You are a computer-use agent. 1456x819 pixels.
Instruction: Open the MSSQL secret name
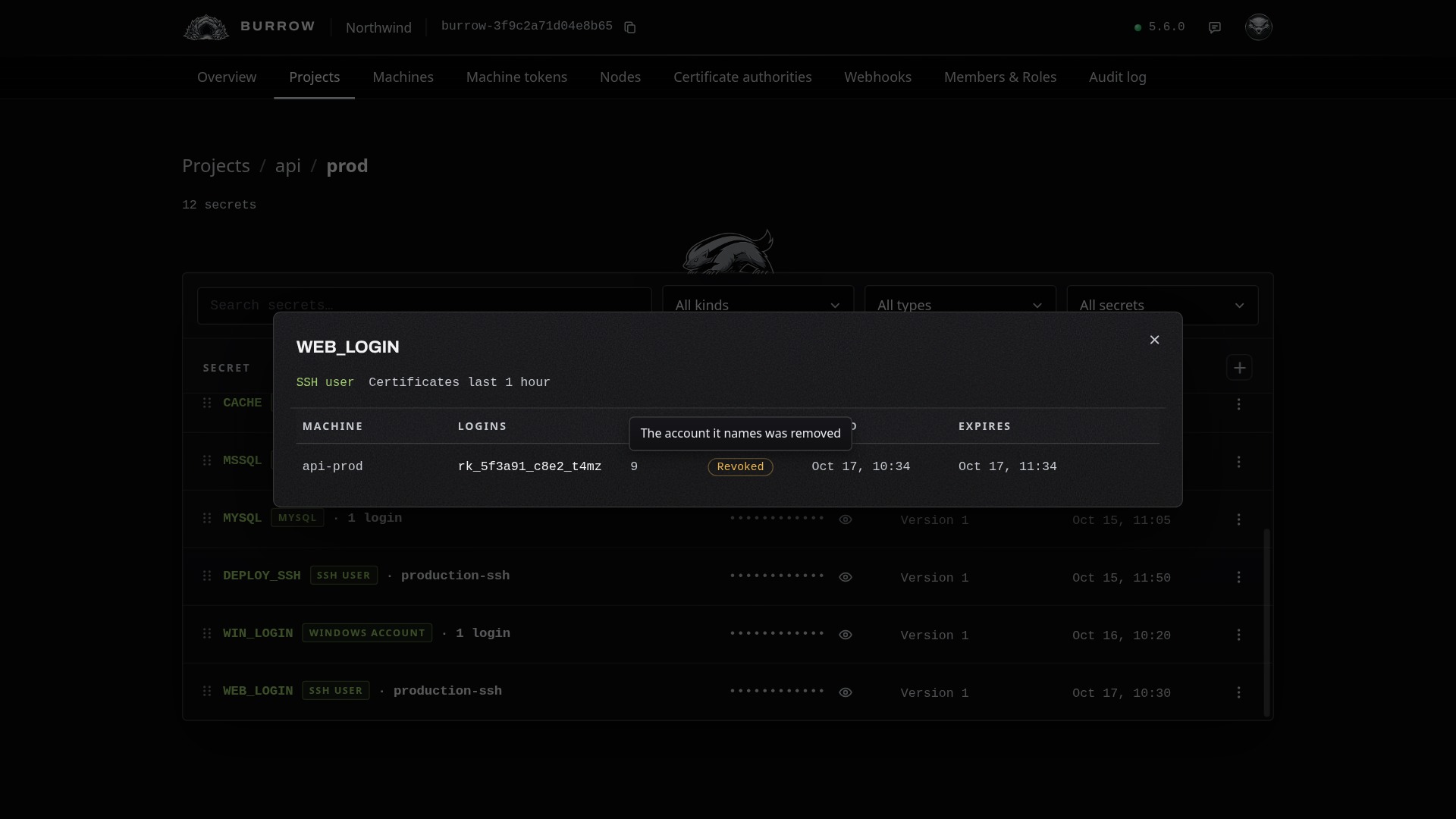(x=242, y=460)
